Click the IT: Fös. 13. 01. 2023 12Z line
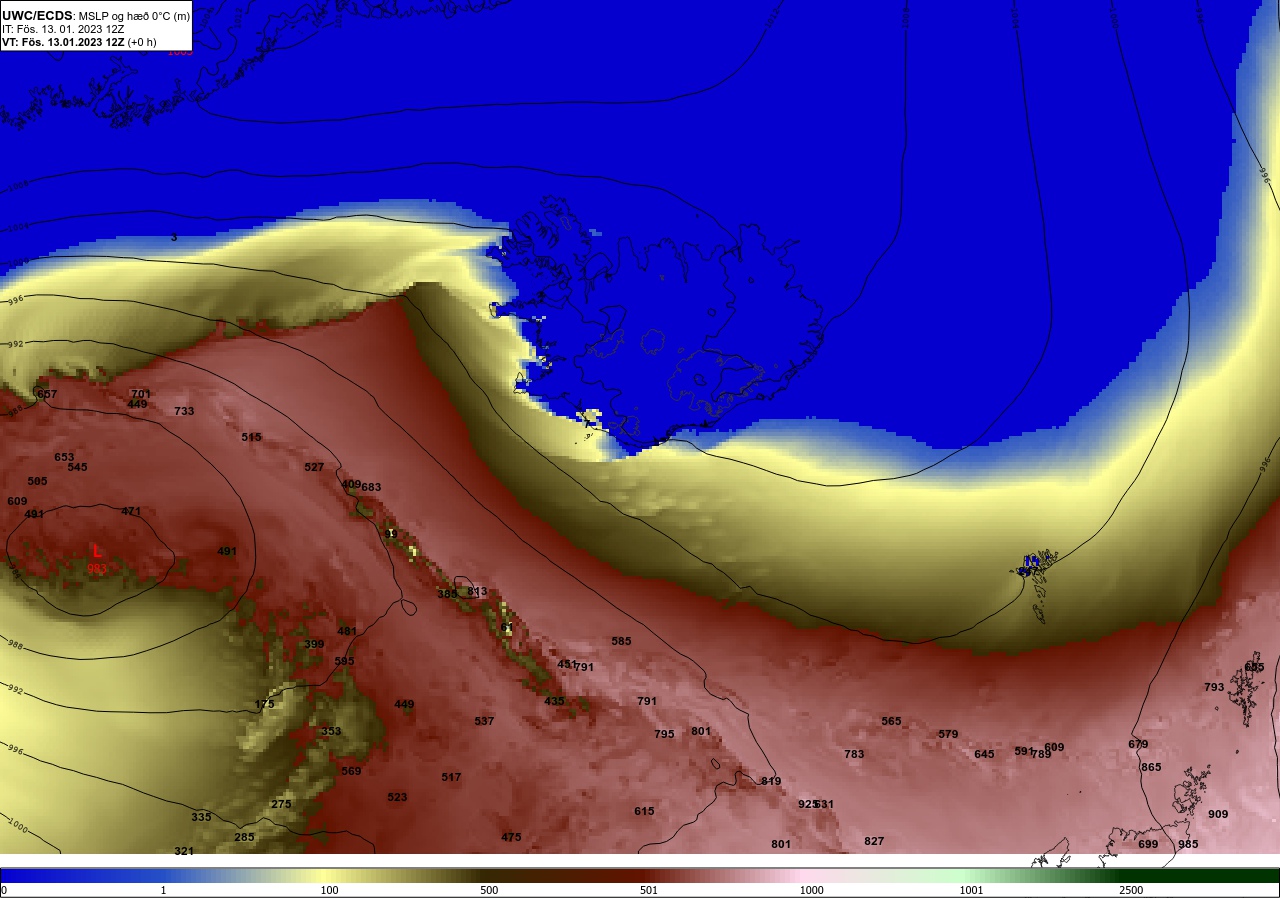This screenshot has height=898, width=1280. [63, 29]
